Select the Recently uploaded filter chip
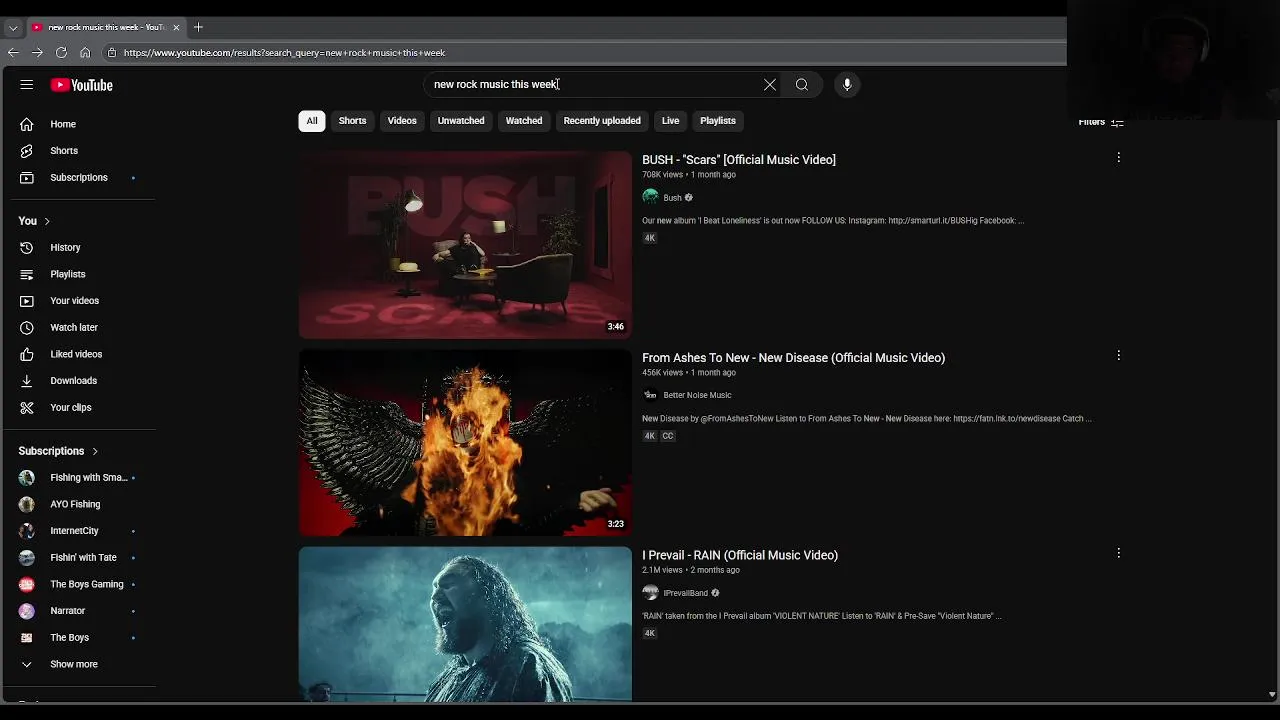 tap(602, 121)
